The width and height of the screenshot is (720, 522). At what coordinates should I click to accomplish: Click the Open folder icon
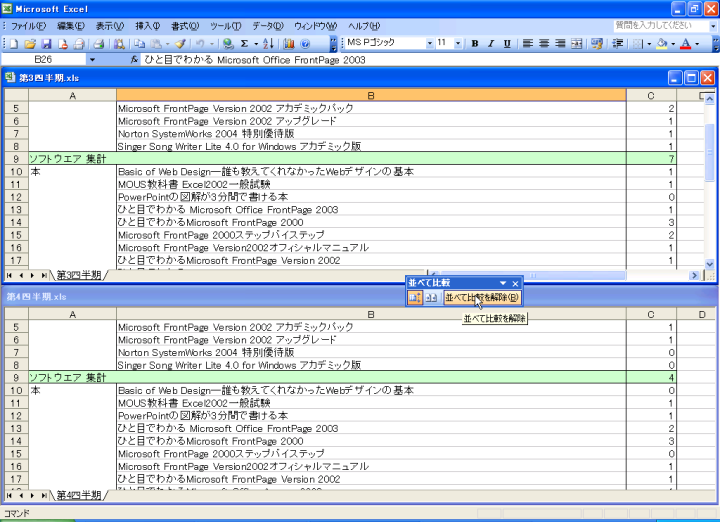pyautogui.click(x=30, y=44)
